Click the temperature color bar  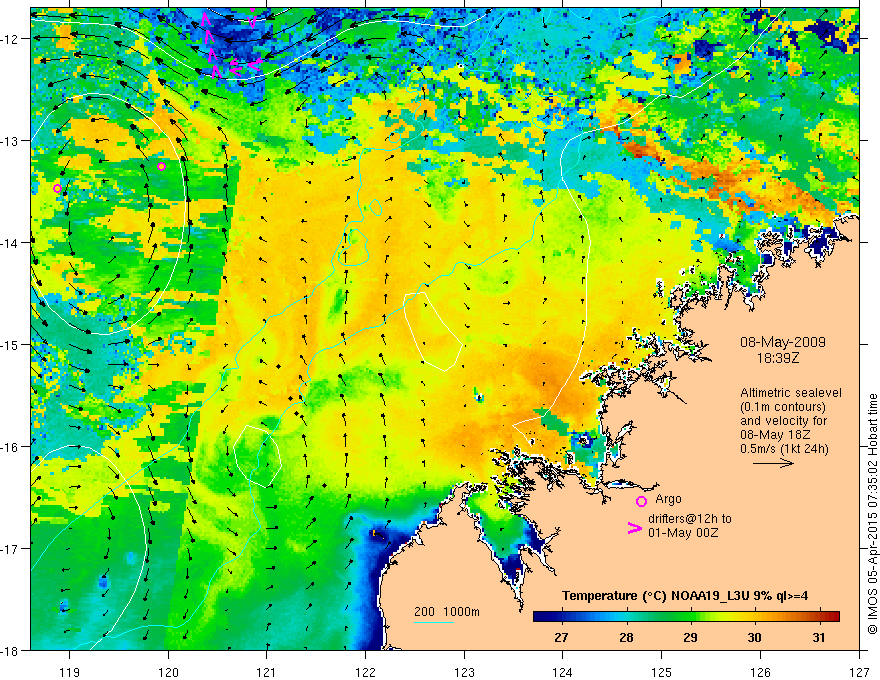pyautogui.click(x=686, y=616)
